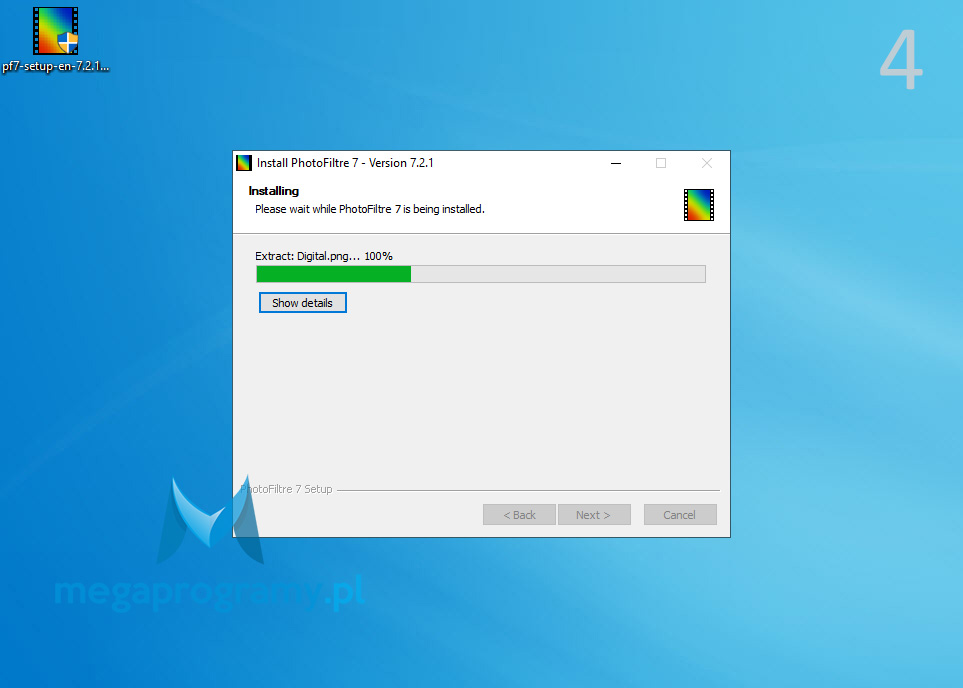Click the 'Extract: Digital.png... 100%' status text

324,256
